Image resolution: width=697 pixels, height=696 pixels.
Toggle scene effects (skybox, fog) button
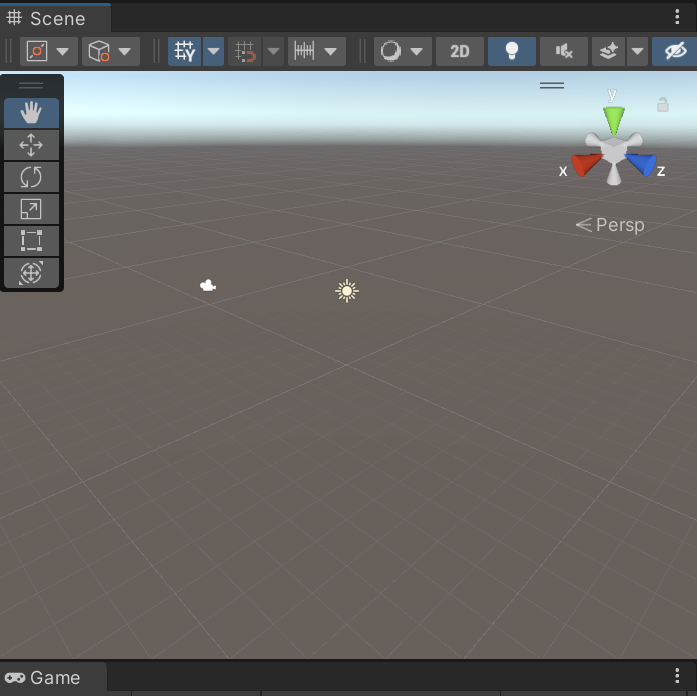pyautogui.click(x=609, y=51)
